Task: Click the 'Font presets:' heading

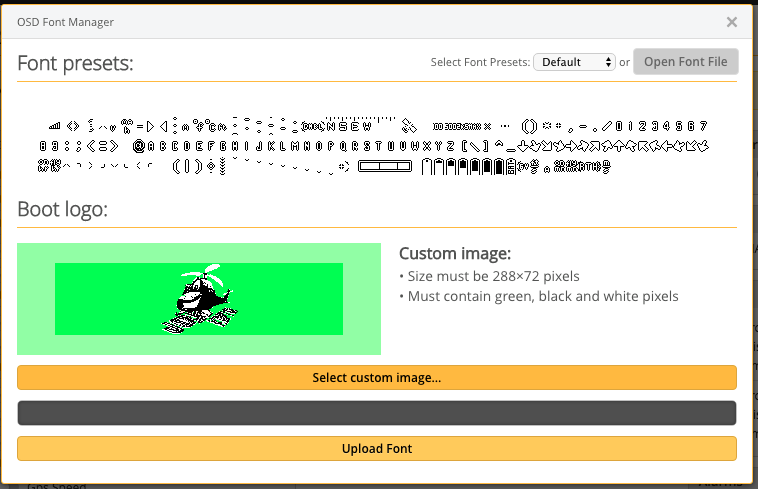Action: pos(75,63)
